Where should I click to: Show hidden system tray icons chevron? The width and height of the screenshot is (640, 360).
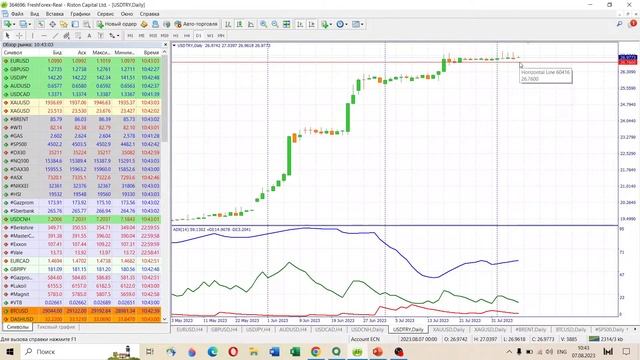(x=509, y=351)
